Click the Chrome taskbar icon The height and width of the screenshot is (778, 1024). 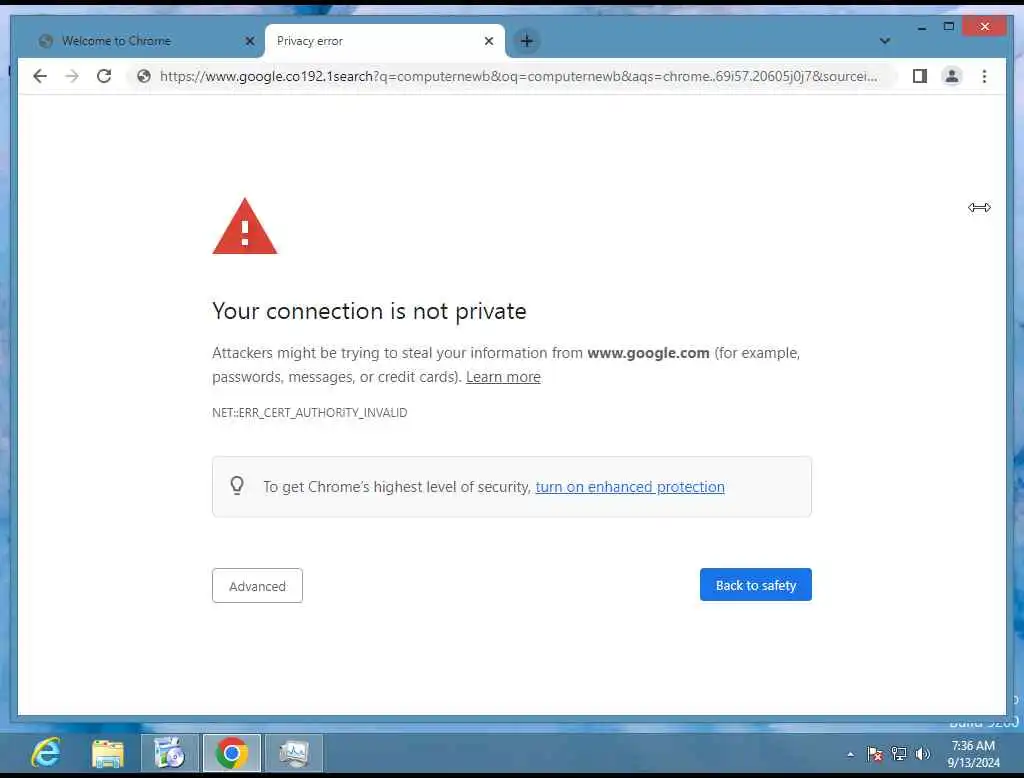pyautogui.click(x=232, y=753)
